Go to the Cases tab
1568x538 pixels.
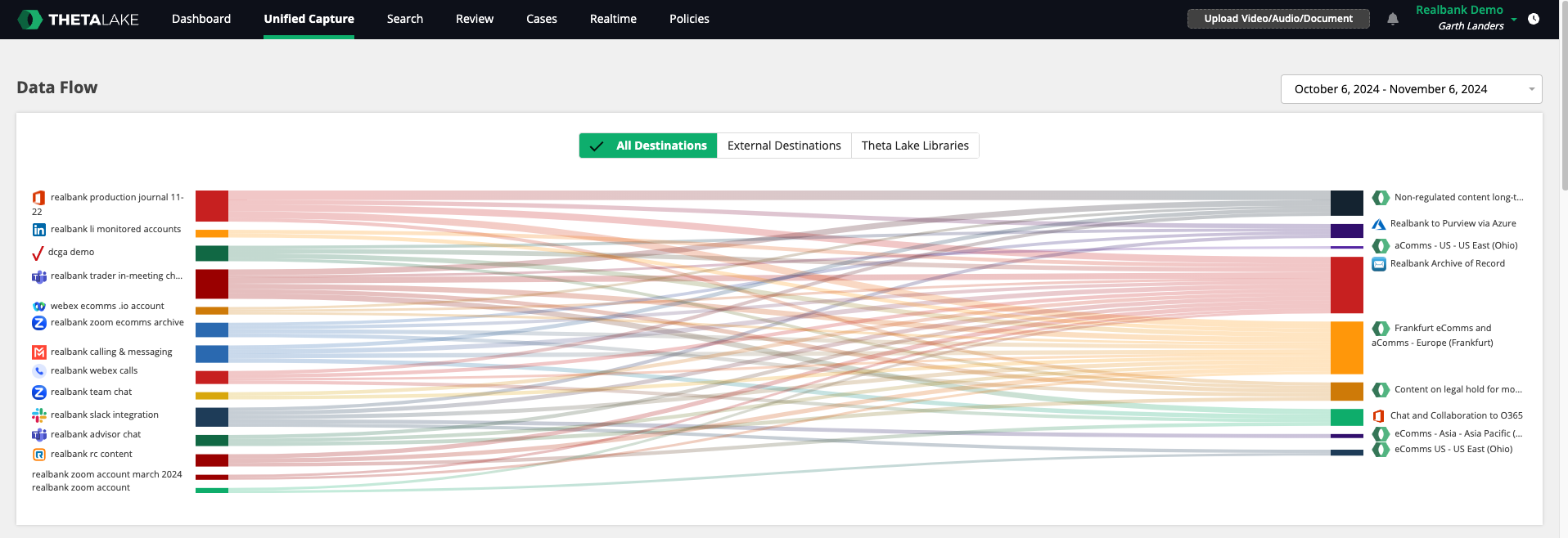click(542, 19)
